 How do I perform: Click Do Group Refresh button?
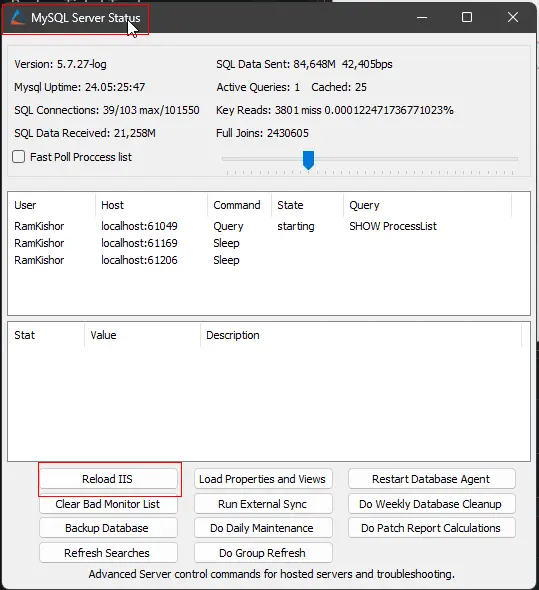(x=263, y=553)
